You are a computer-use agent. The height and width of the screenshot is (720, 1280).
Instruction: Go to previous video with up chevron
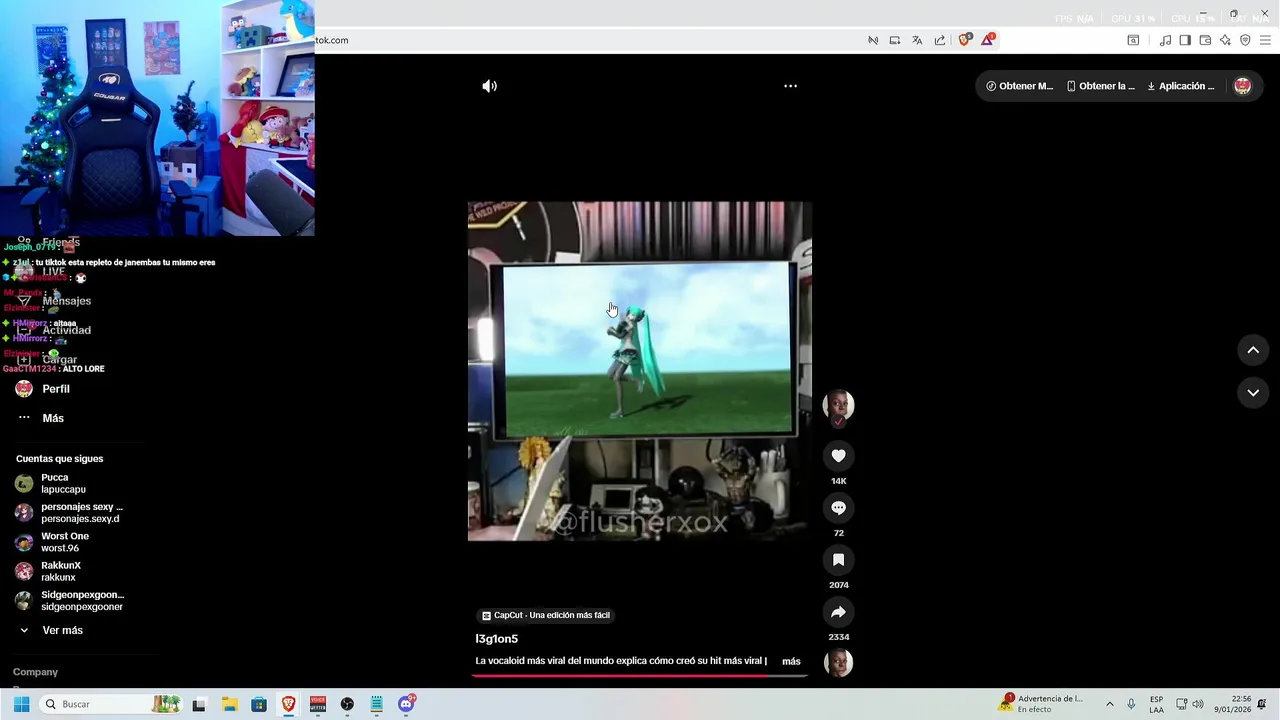coord(1253,350)
